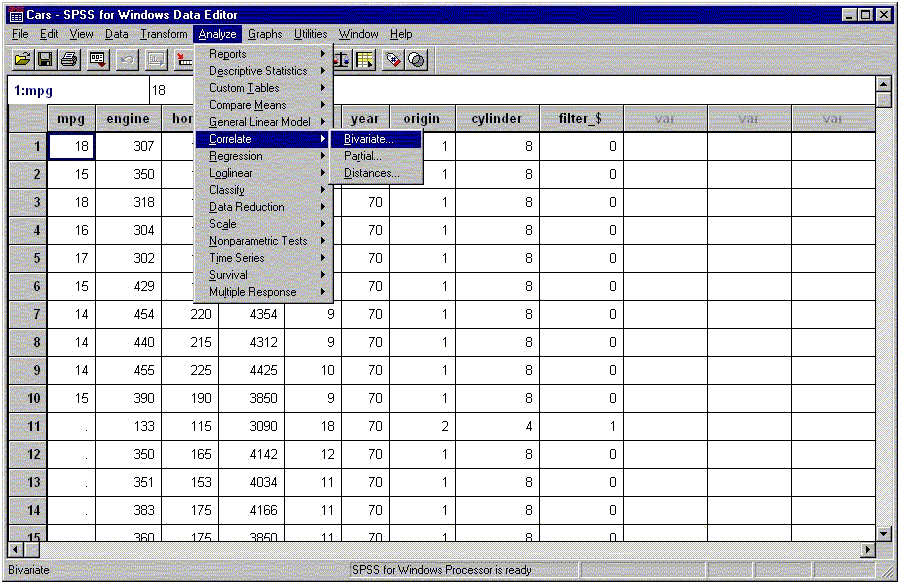Select origin cell in row 11
The image size is (898, 583).
point(422,427)
